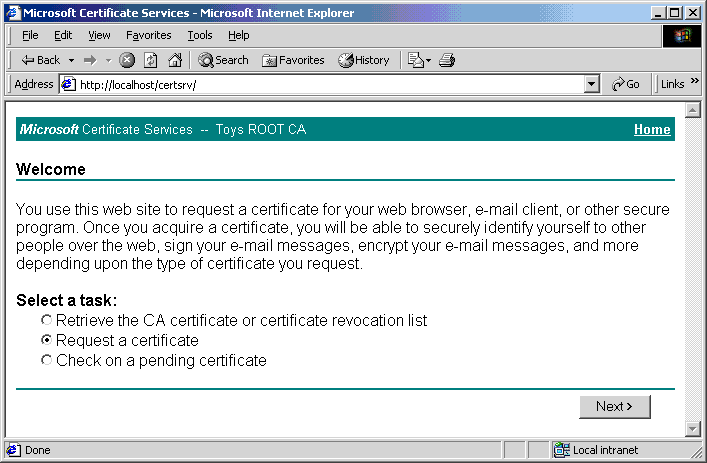The height and width of the screenshot is (463, 707).
Task: Open the Help menu
Action: pos(239,35)
